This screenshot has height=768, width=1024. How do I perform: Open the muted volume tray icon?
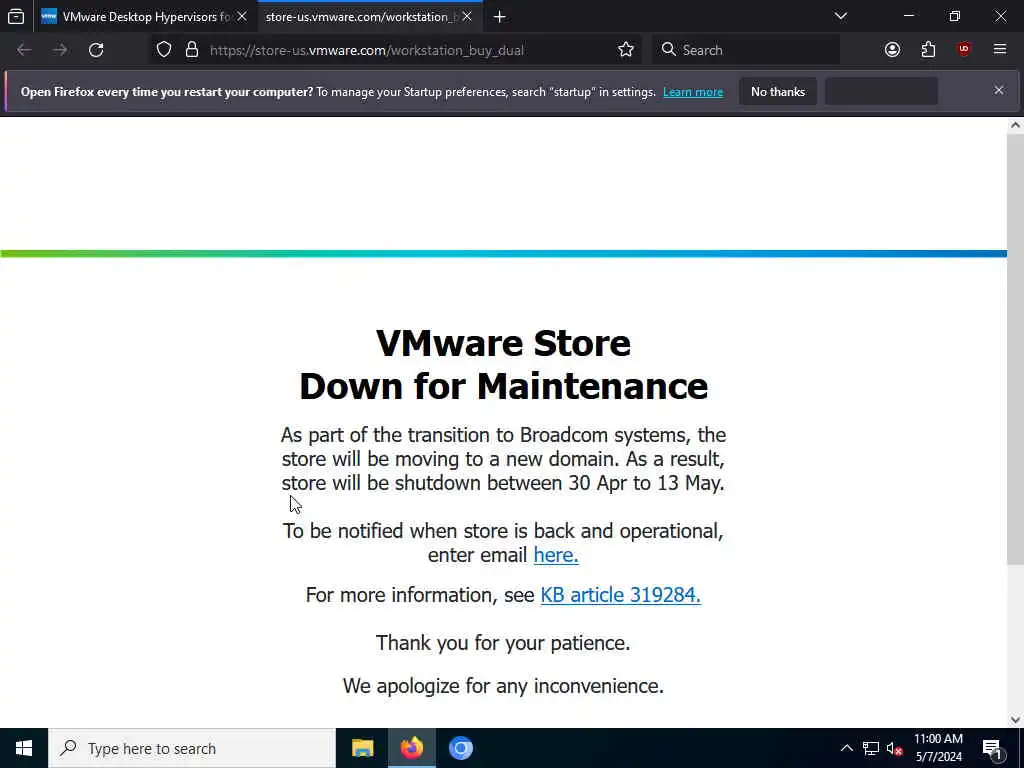pyautogui.click(x=894, y=748)
